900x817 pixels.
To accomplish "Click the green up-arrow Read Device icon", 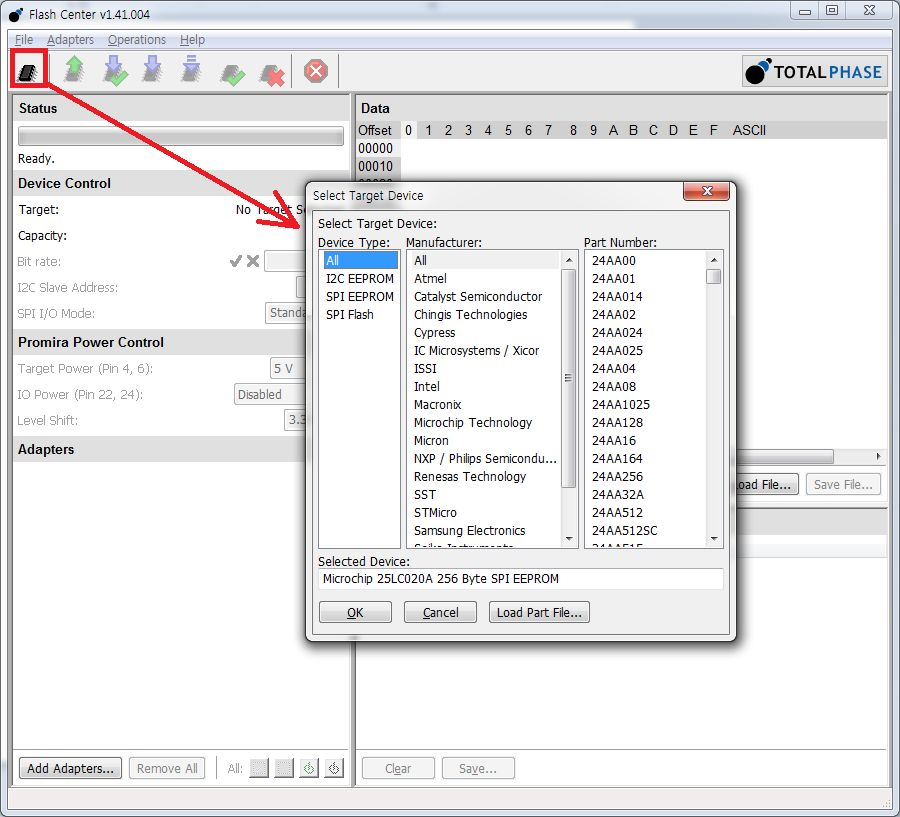I will (x=74, y=70).
